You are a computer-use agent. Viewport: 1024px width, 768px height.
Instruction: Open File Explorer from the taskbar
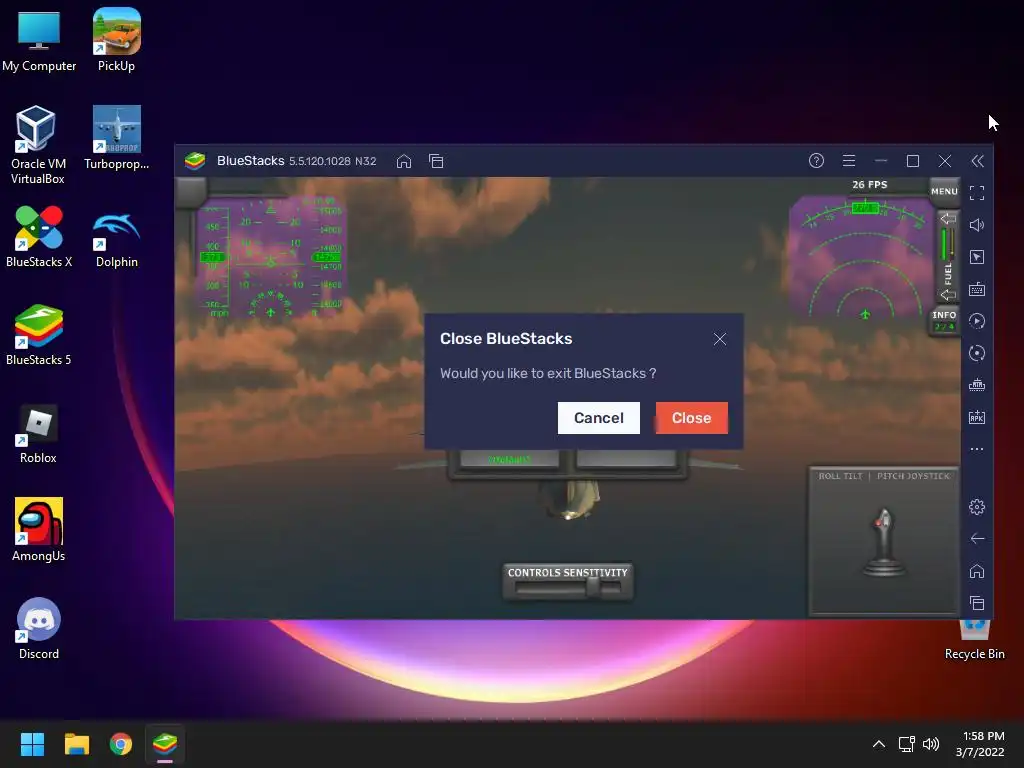[76, 744]
